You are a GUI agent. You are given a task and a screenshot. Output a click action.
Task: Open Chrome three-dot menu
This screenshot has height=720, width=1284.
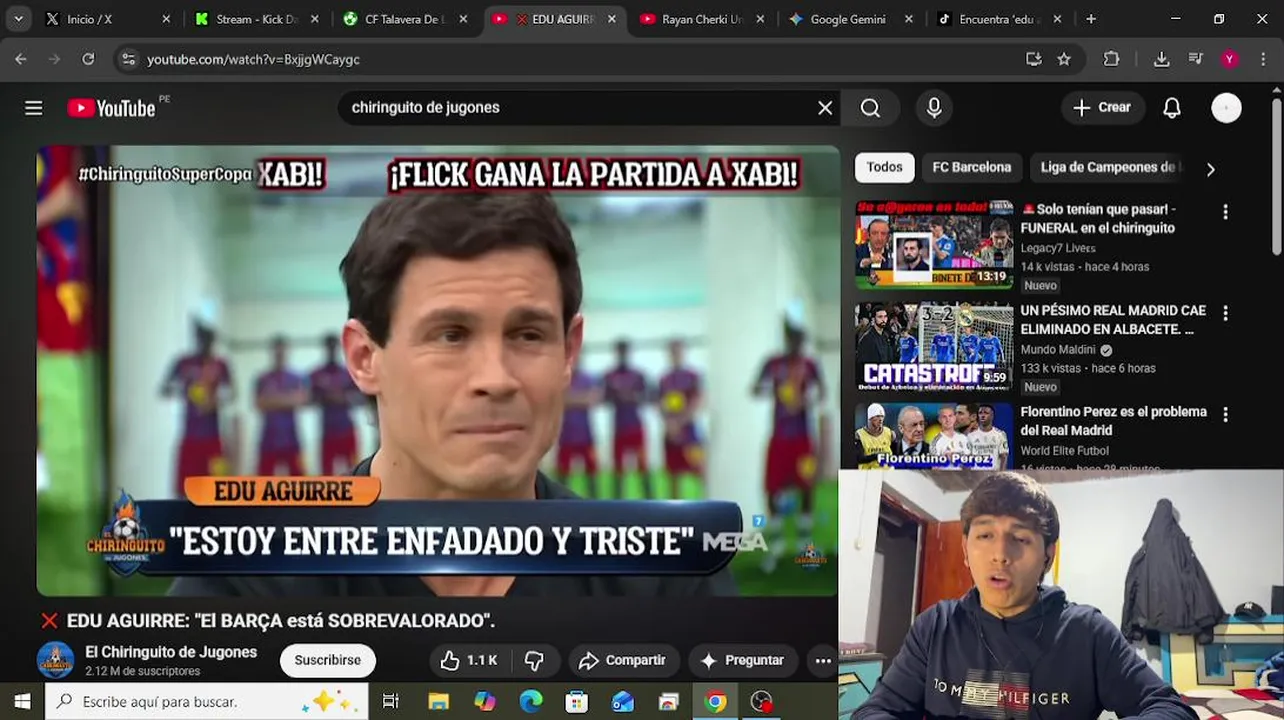(x=1262, y=59)
